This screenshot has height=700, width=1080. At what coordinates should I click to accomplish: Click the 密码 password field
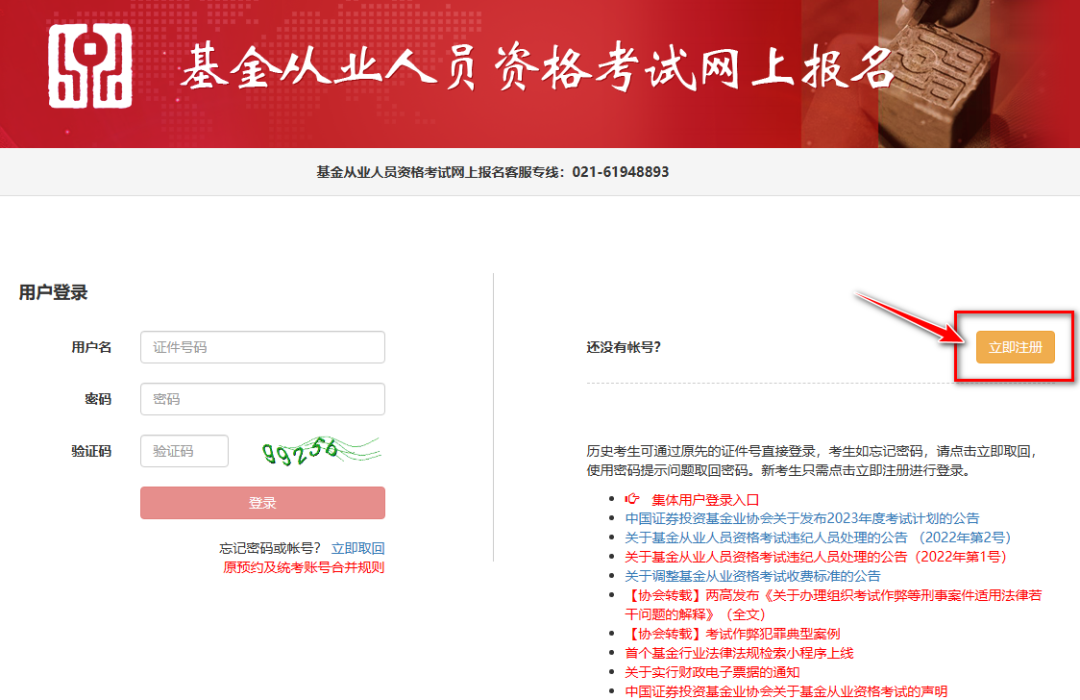coord(262,399)
